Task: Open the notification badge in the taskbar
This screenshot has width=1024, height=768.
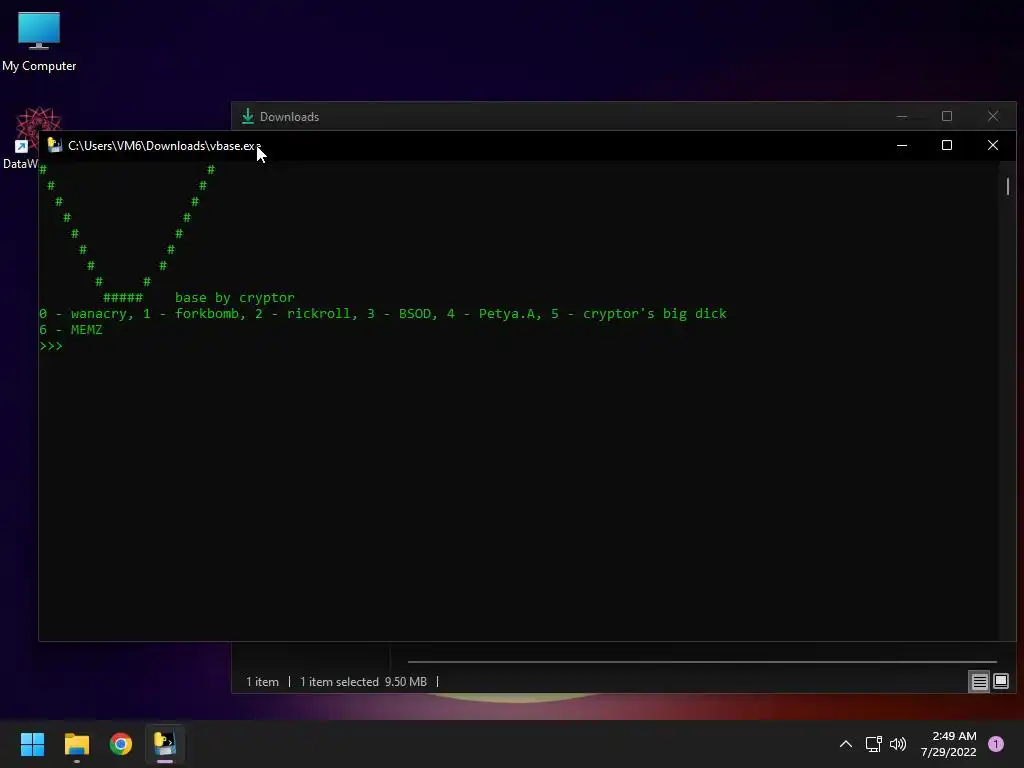Action: pos(996,744)
